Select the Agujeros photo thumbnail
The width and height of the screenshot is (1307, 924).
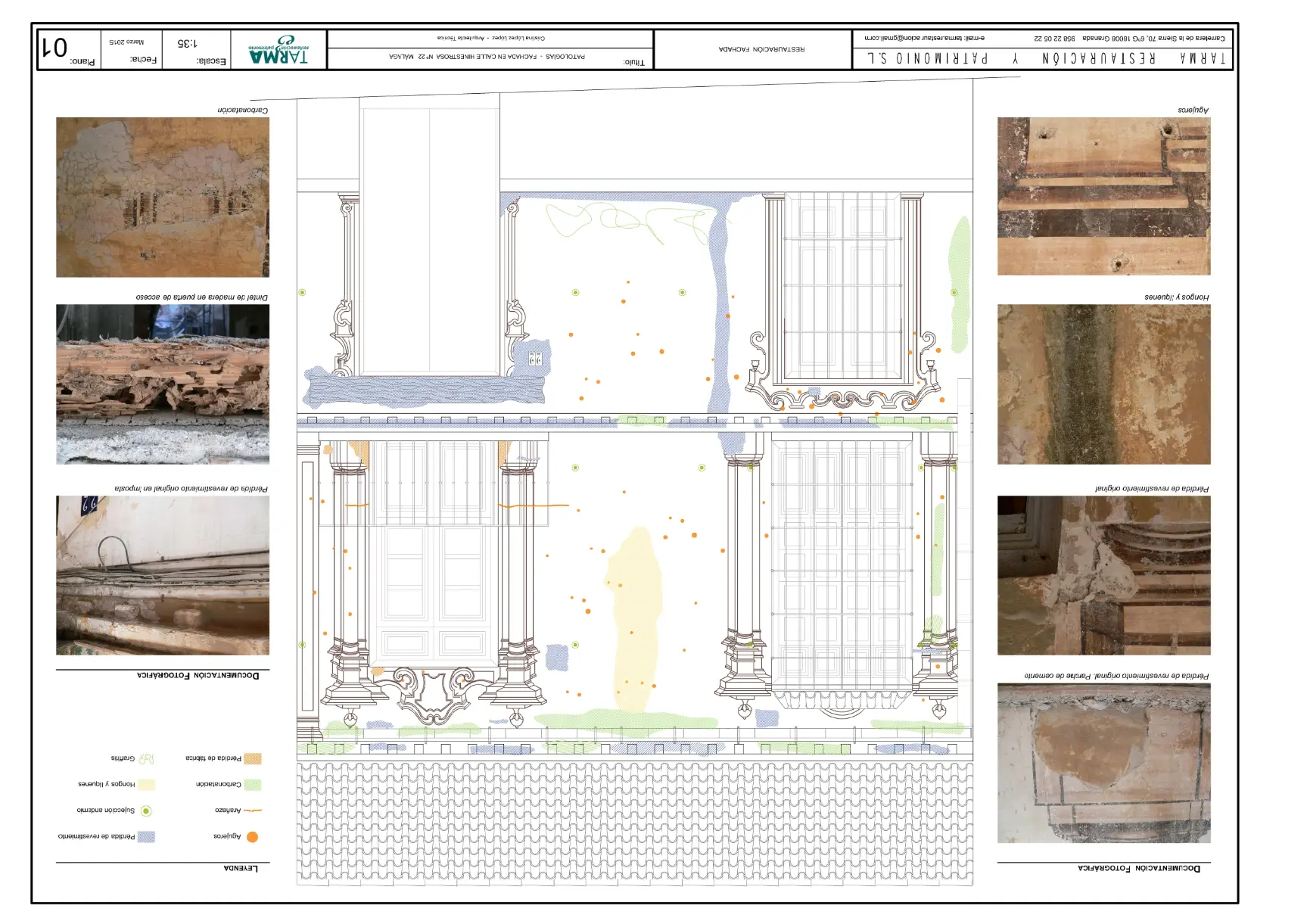[1103, 196]
